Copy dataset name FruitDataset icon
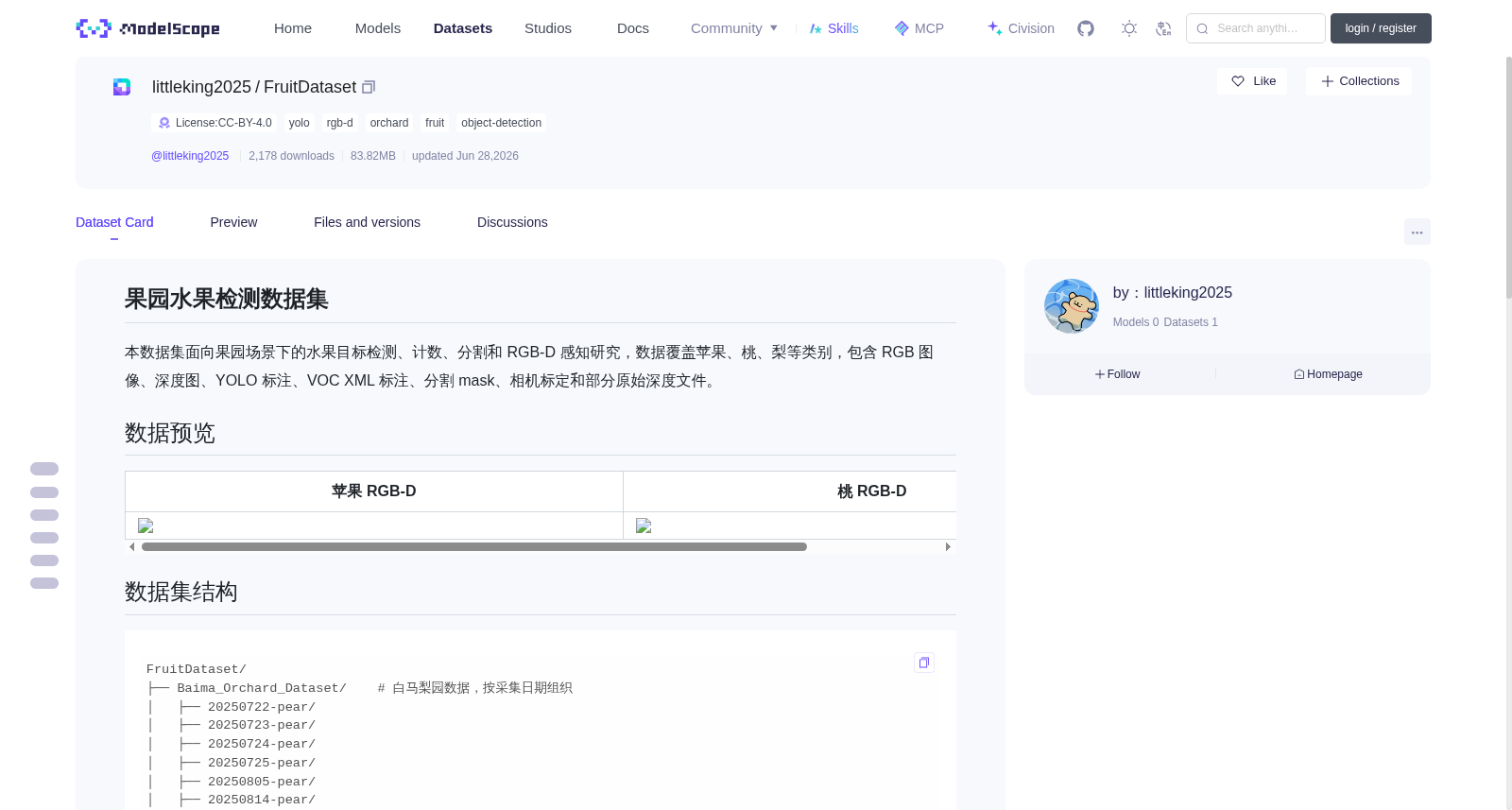The image size is (1512, 810). click(x=369, y=87)
